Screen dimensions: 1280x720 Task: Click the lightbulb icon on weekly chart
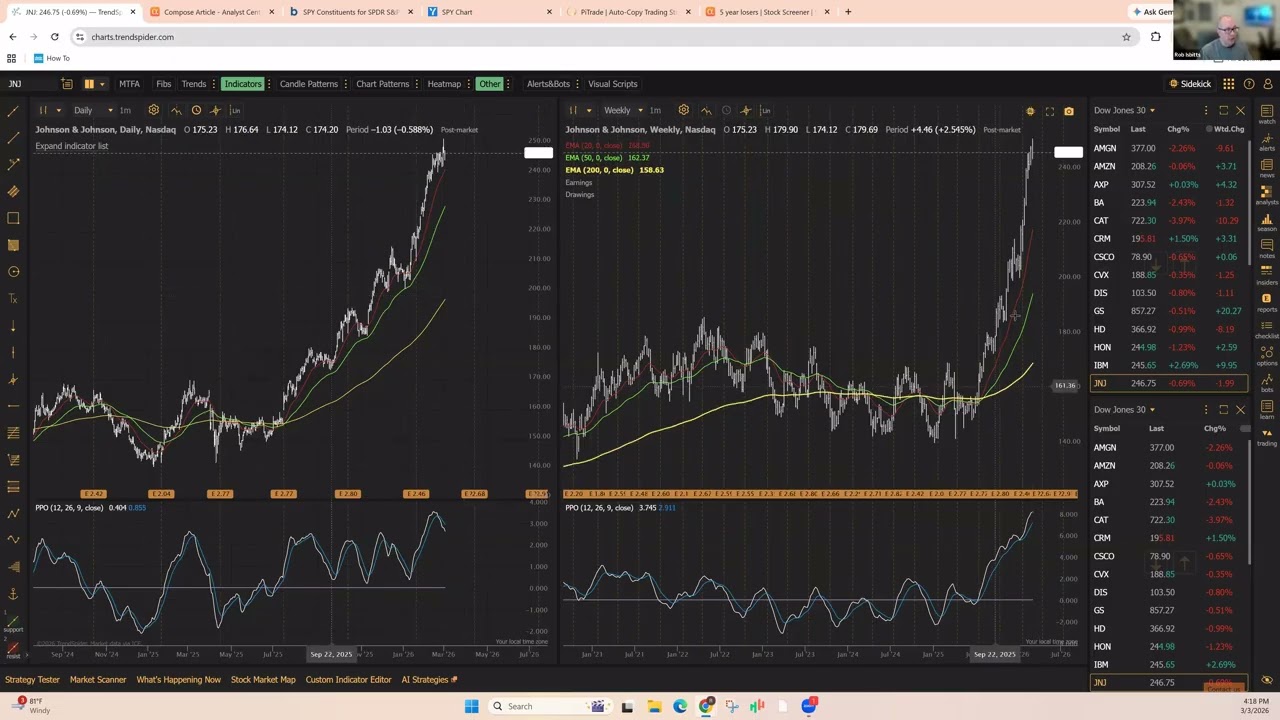pos(1030,111)
